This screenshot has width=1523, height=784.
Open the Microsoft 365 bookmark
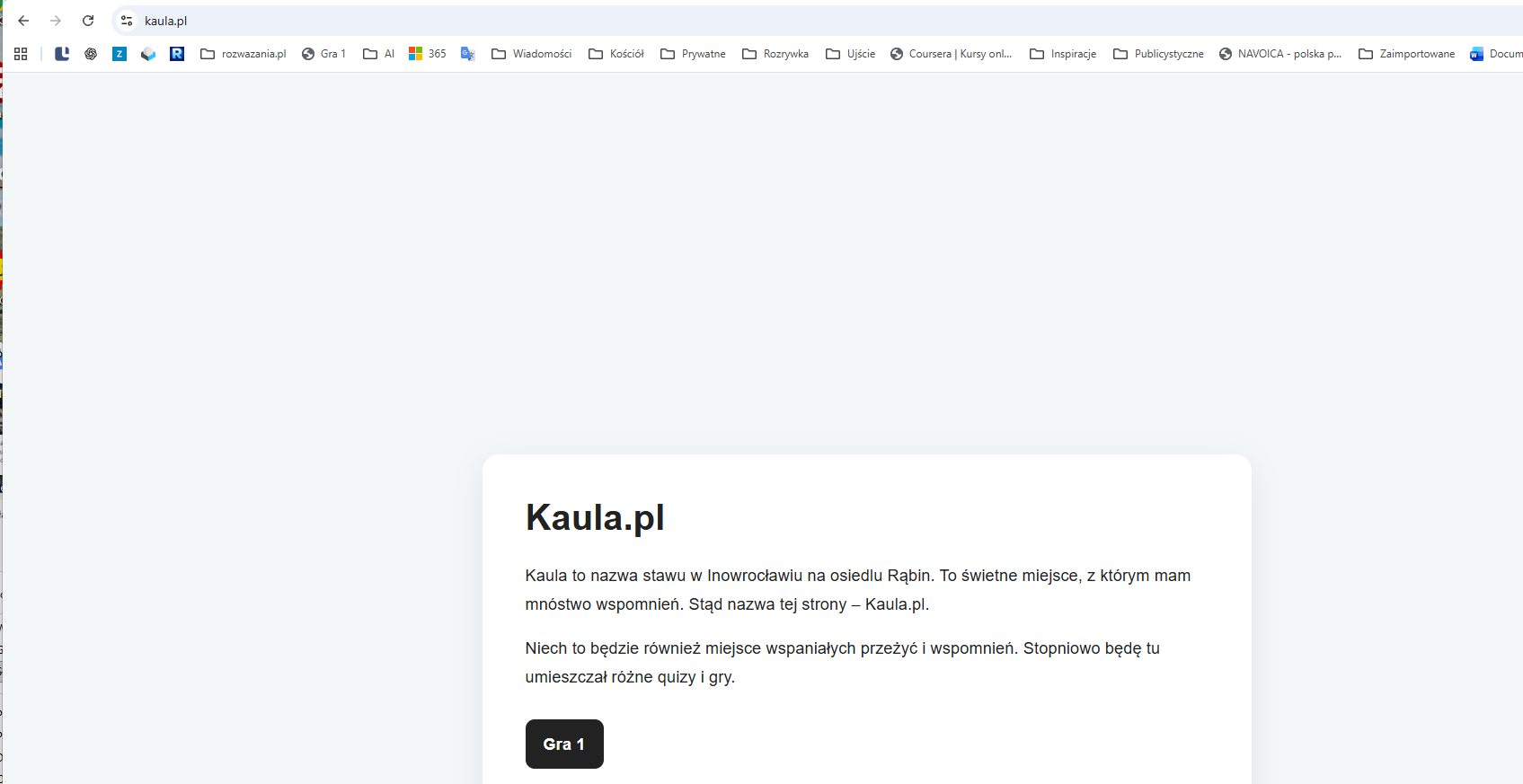[x=427, y=54]
